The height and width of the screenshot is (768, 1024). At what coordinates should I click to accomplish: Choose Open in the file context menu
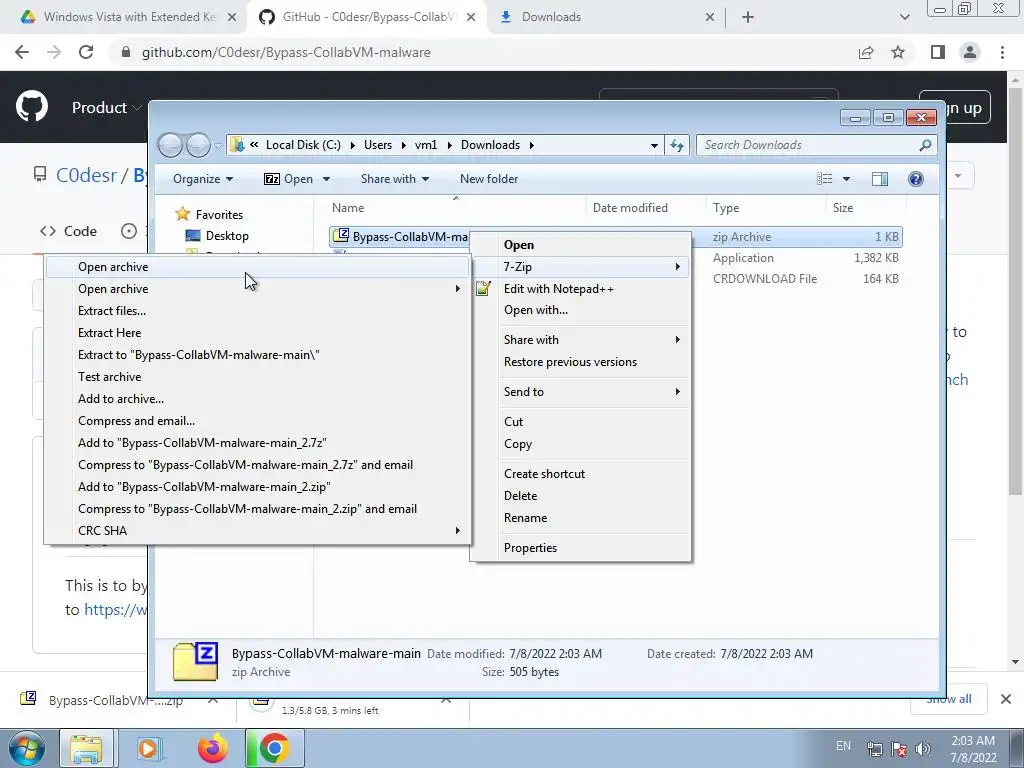pyautogui.click(x=580, y=245)
